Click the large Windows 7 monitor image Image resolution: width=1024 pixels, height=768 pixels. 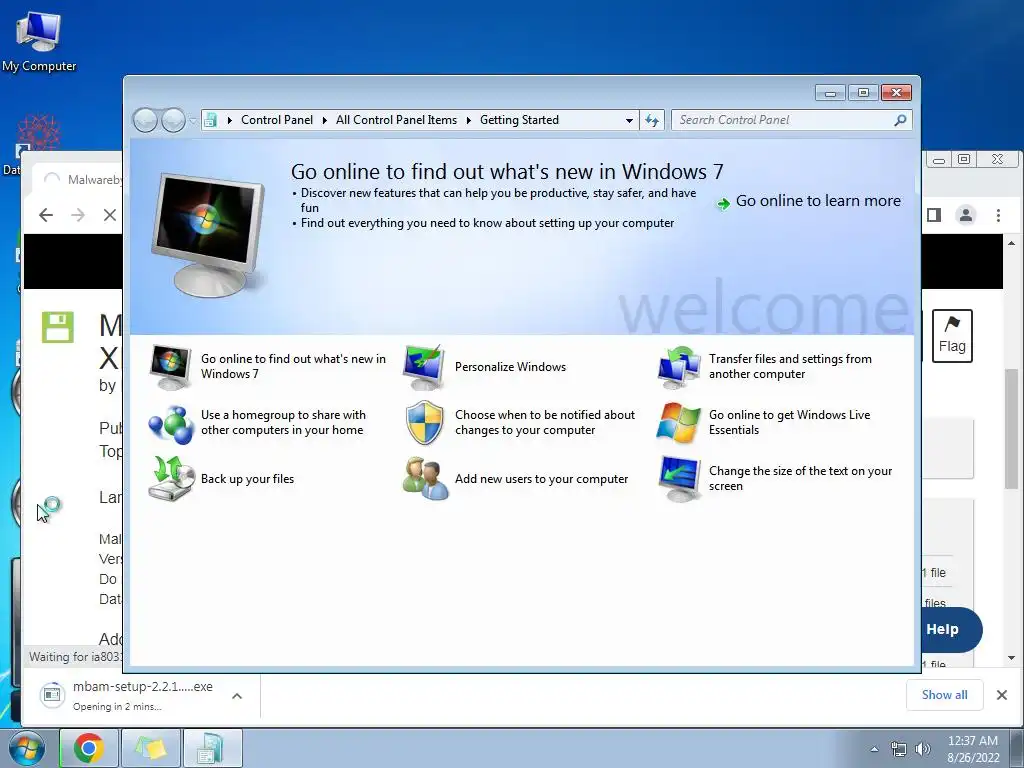(x=209, y=234)
